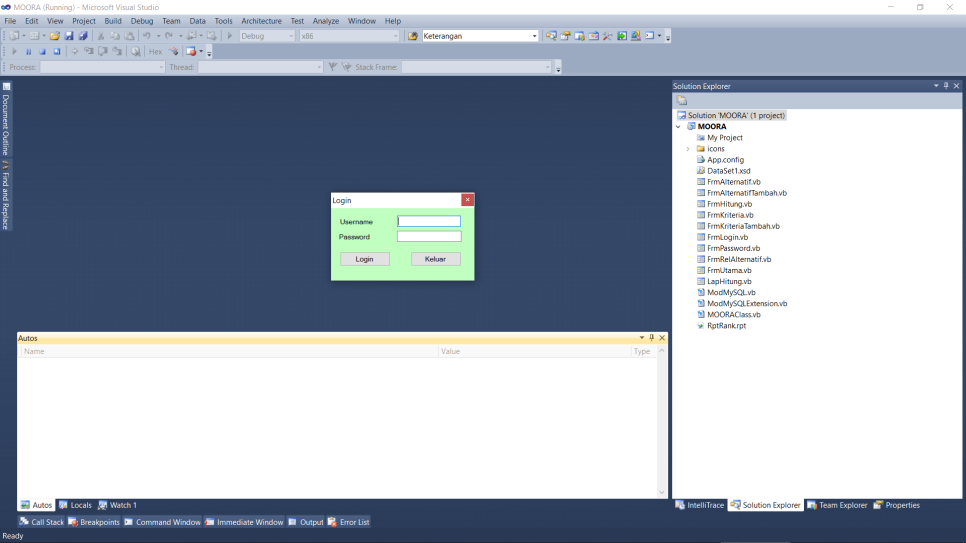Open the Error List tab
This screenshot has width=966, height=543.
pyautogui.click(x=349, y=522)
